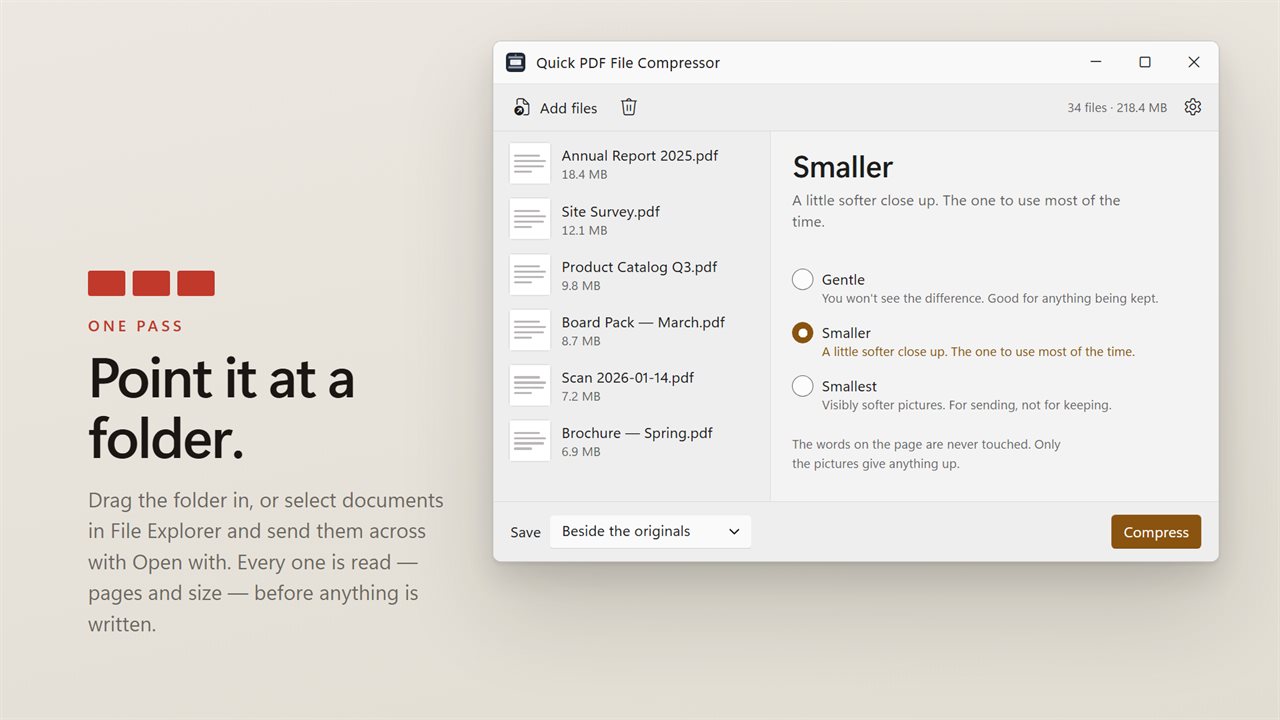The height and width of the screenshot is (720, 1280).
Task: Click the Board Pack — March.pdf document icon
Action: pyautogui.click(x=530, y=330)
